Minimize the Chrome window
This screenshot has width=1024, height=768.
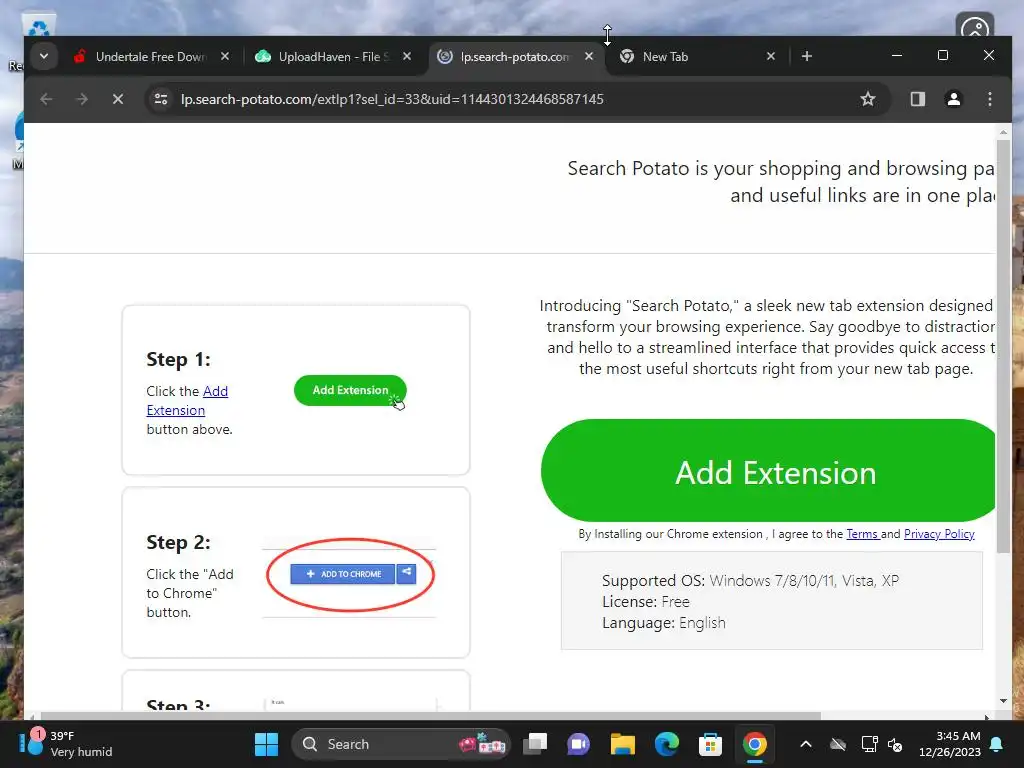(x=897, y=56)
